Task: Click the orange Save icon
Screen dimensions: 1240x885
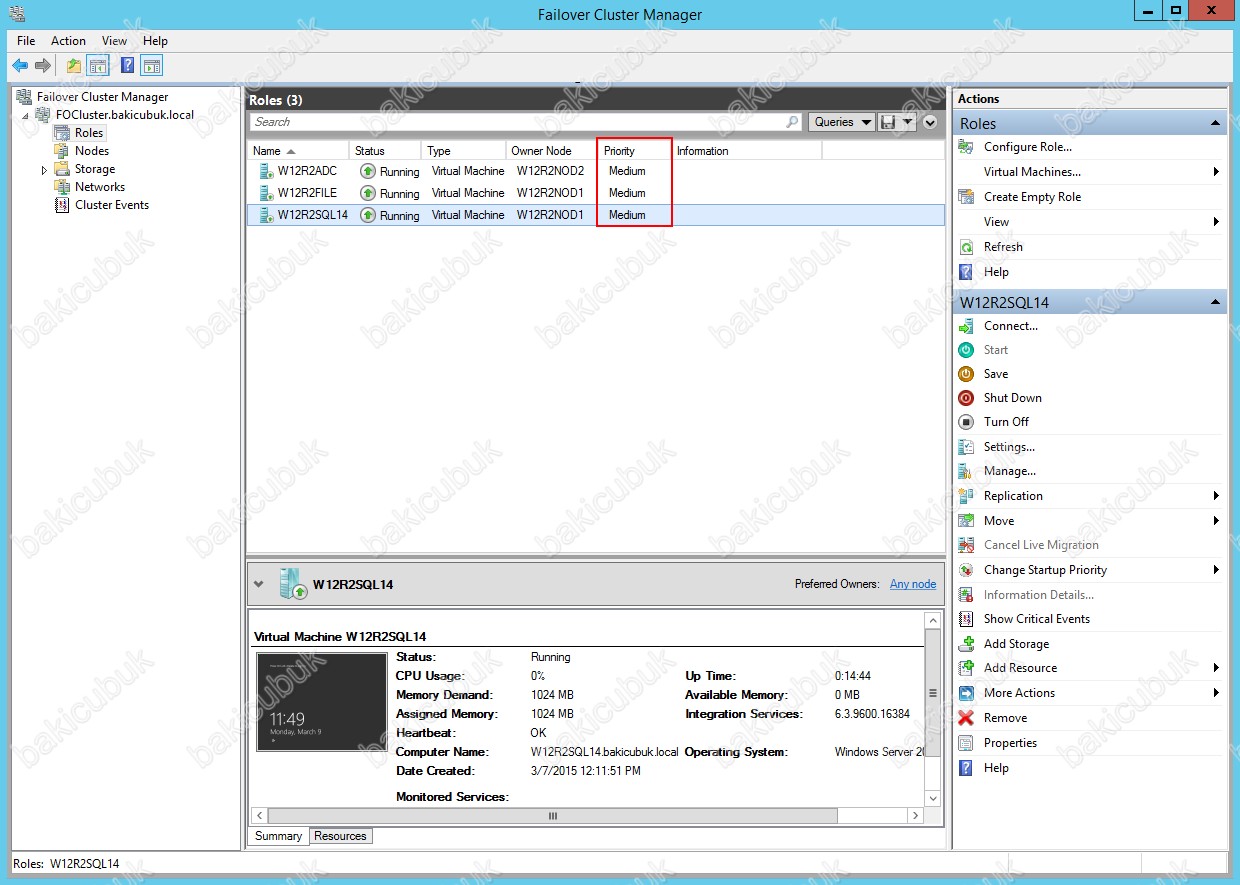Action: pos(966,374)
